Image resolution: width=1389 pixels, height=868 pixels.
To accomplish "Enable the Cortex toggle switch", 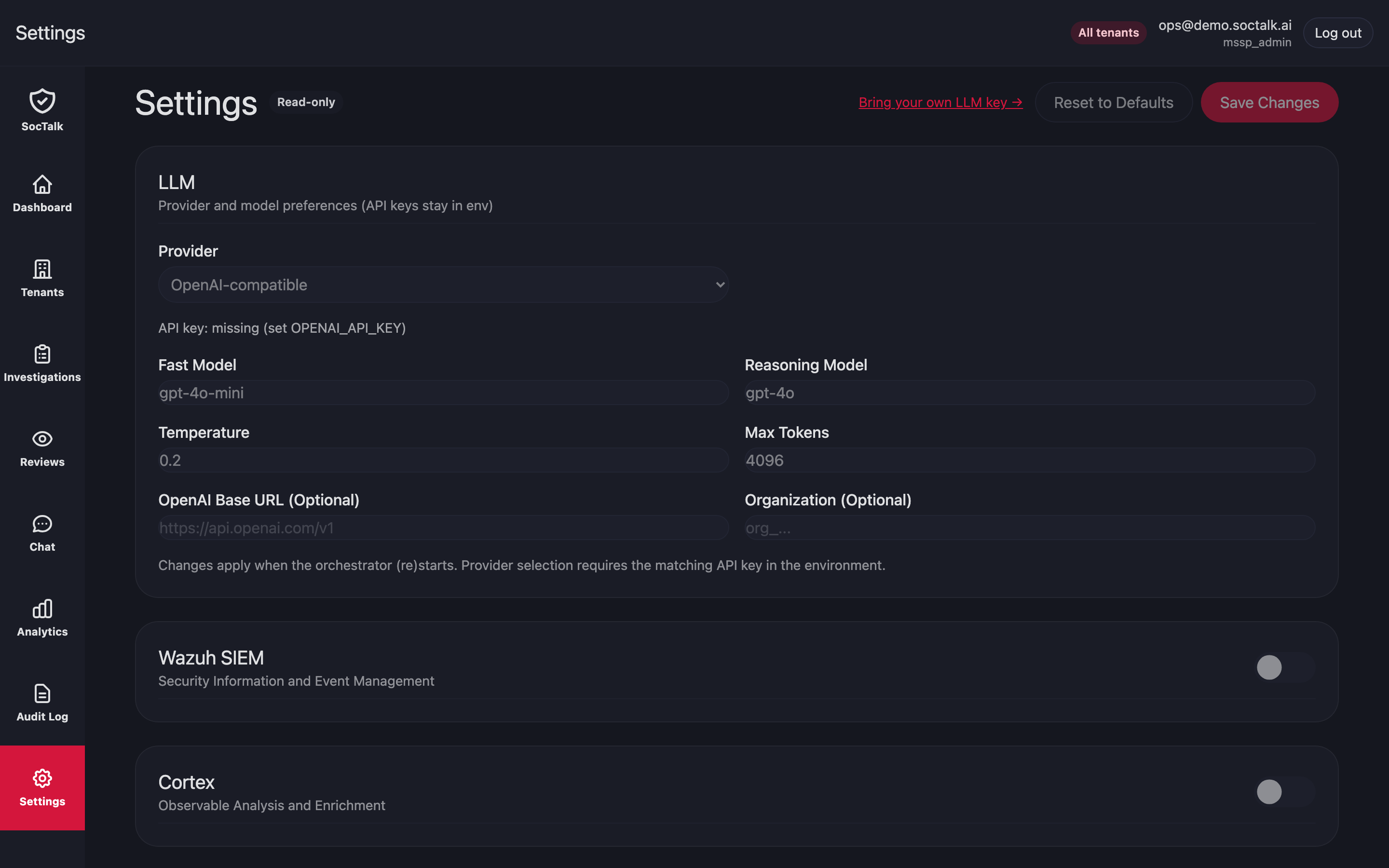I will (1285, 792).
